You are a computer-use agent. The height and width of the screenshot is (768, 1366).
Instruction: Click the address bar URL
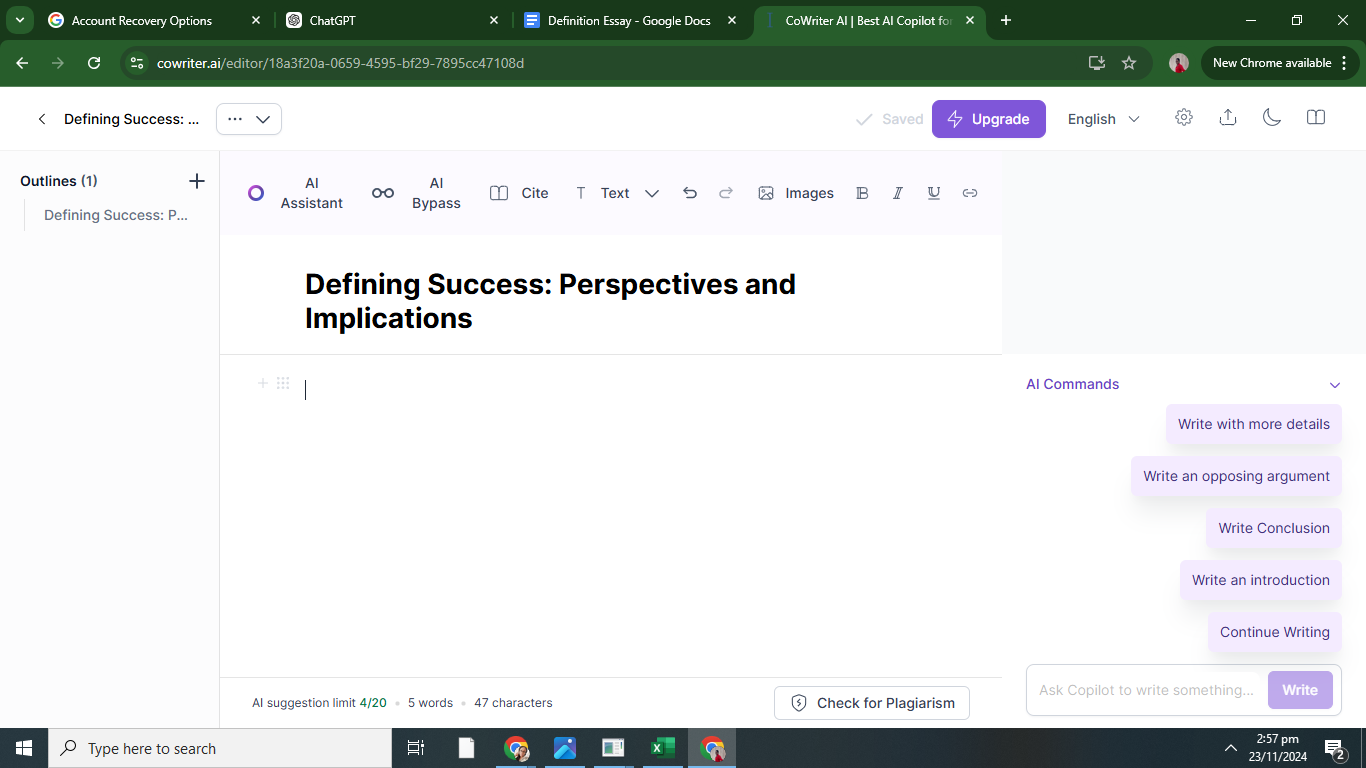click(340, 63)
